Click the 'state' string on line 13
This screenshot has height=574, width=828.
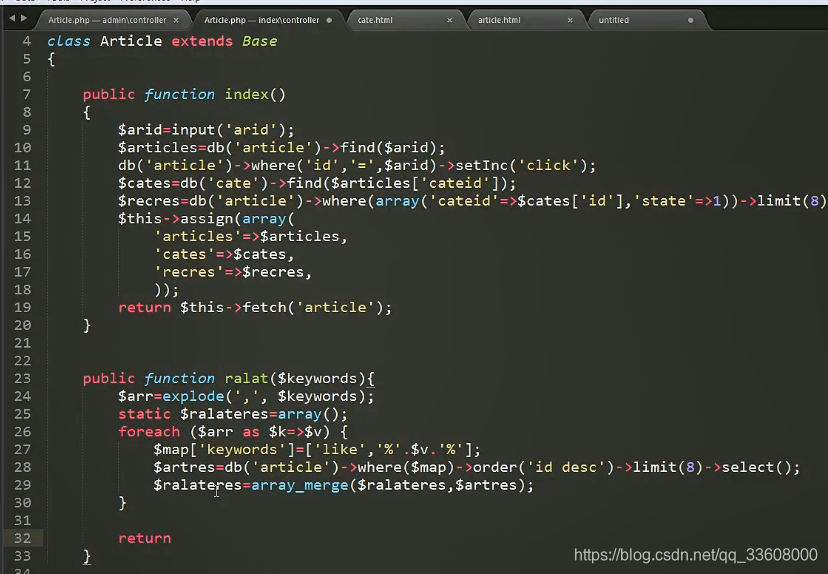point(663,201)
